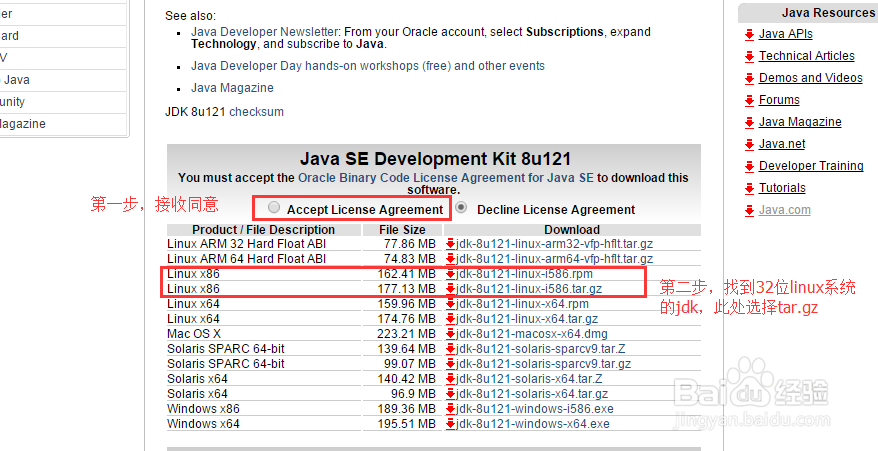The height and width of the screenshot is (451, 878).
Task: Click download arrow icon for jdk-8u121-linux-arm32-vfp-hflt.tar.gz
Action: pos(450,244)
